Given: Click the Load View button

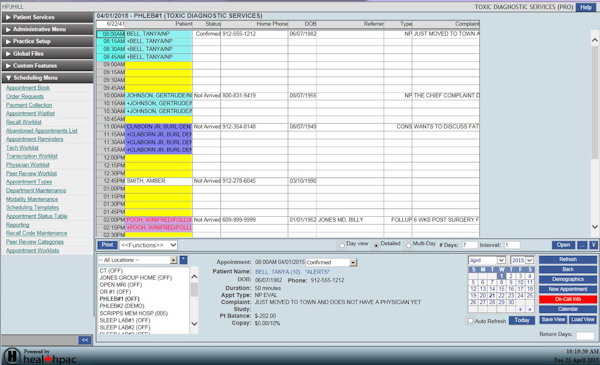Looking at the screenshot, I should (583, 320).
